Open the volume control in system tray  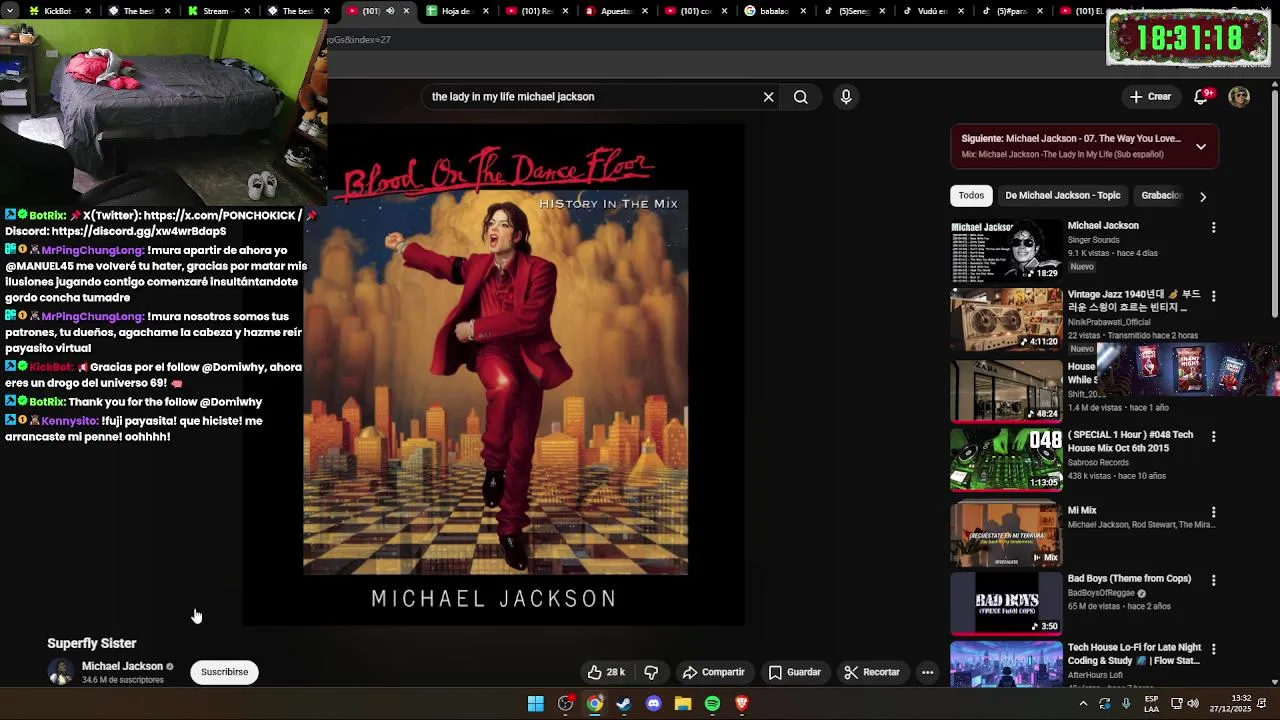(x=1194, y=704)
